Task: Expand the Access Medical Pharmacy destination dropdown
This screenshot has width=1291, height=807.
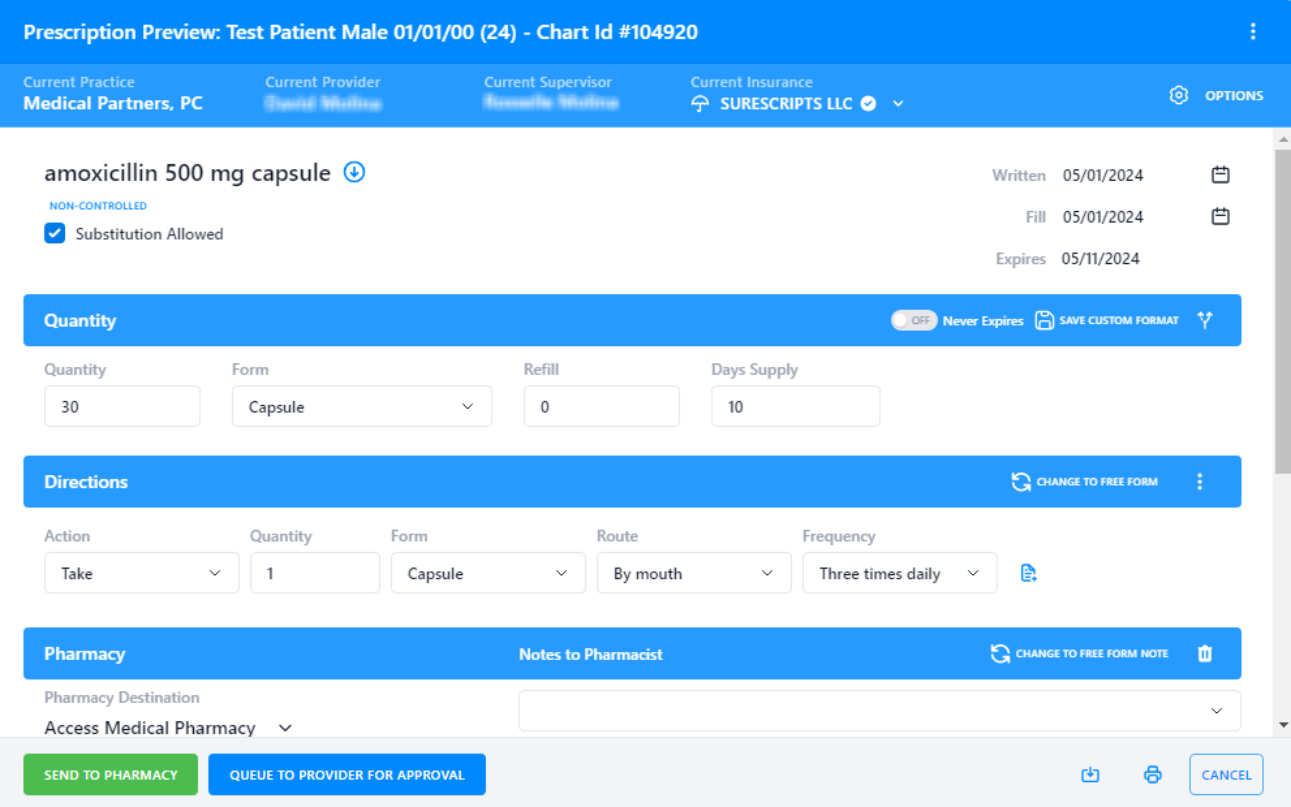Action: pyautogui.click(x=285, y=728)
